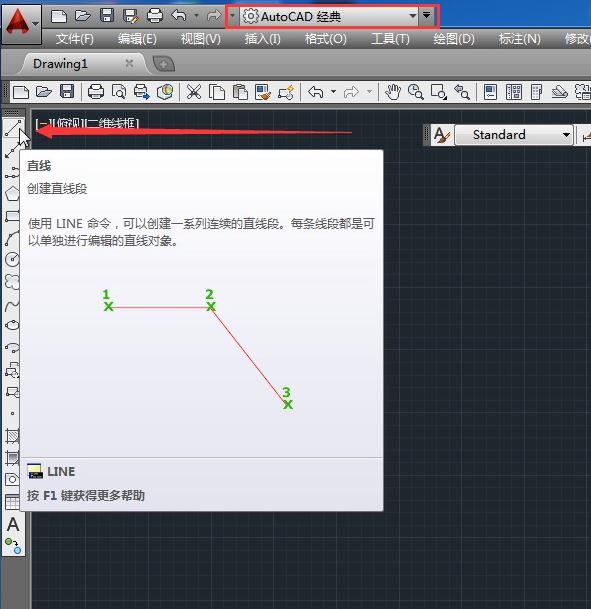Open the AutoCAD application menu
The width and height of the screenshot is (591, 609).
click(x=21, y=23)
